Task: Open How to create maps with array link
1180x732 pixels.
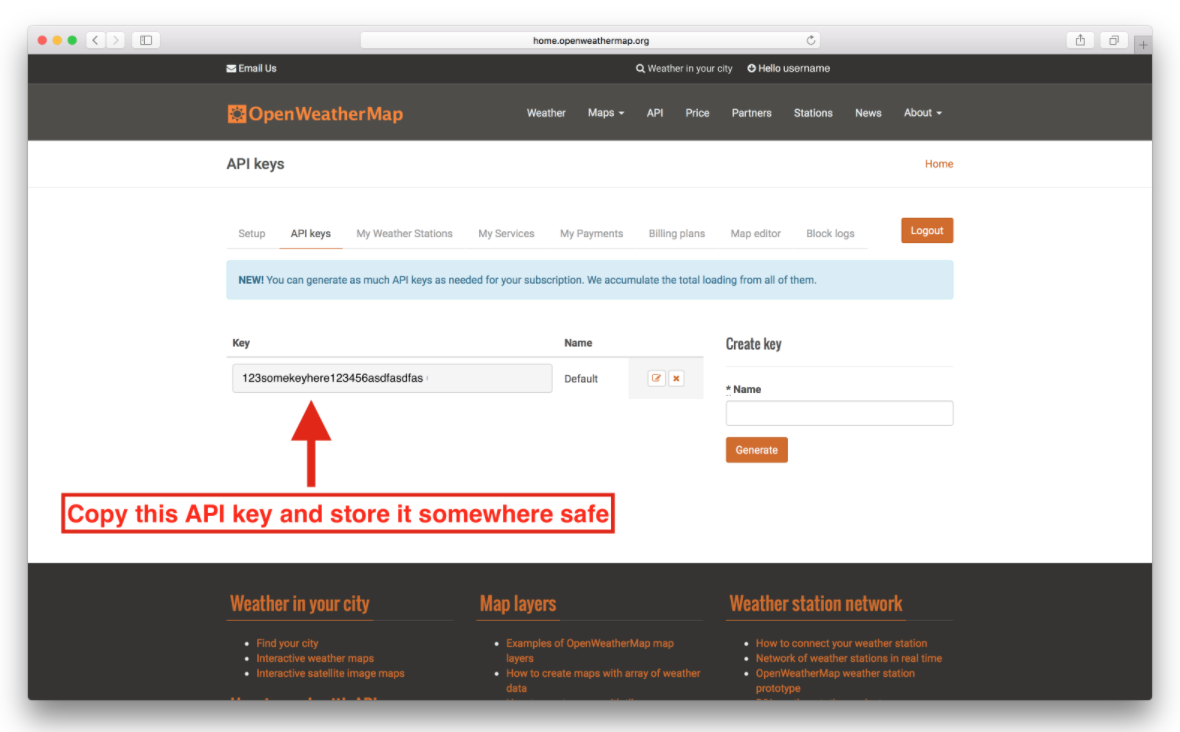Action: (603, 681)
